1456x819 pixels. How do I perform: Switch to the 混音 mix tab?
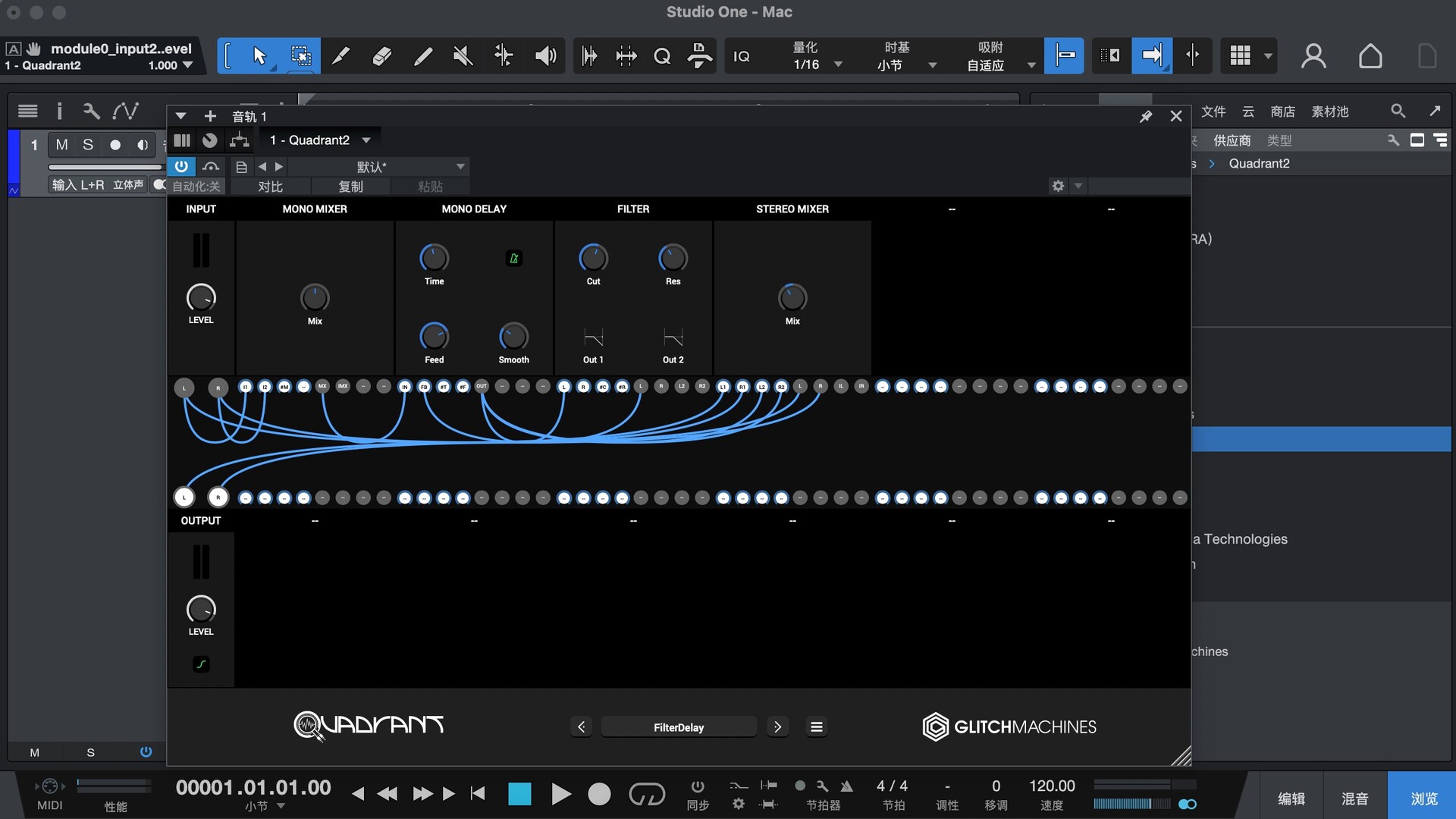click(x=1355, y=798)
